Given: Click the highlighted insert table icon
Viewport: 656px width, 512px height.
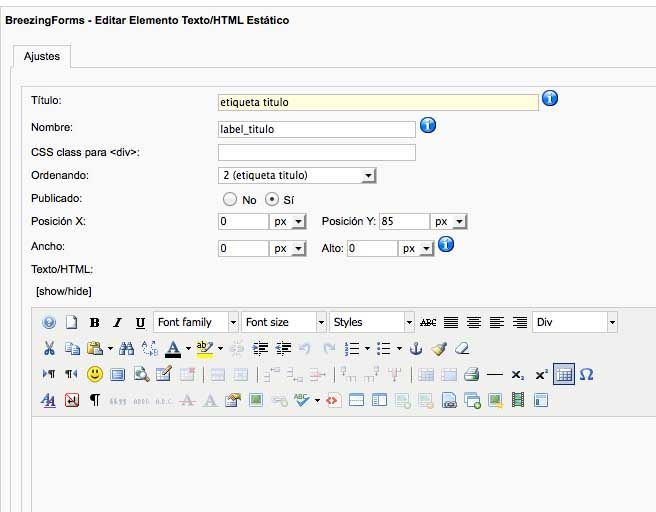Looking at the screenshot, I should (564, 374).
